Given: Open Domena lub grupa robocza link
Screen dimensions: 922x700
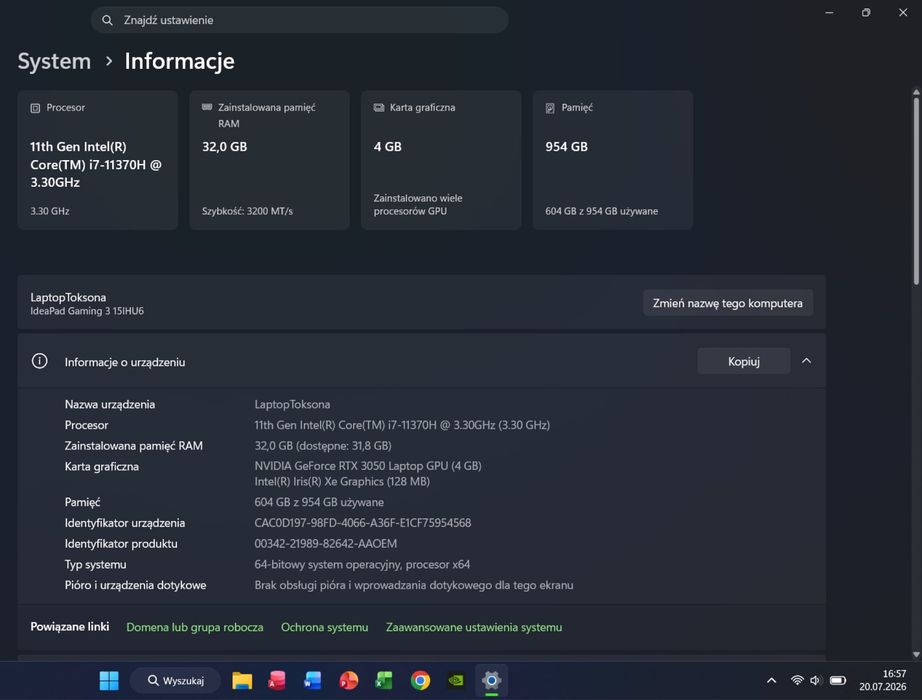Looking at the screenshot, I should pos(195,627).
